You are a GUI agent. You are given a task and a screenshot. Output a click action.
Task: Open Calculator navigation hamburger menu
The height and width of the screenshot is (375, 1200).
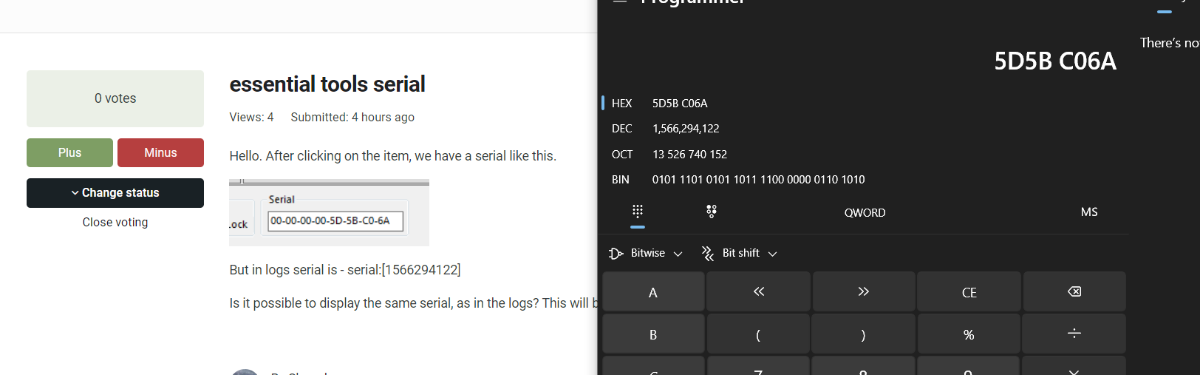620,3
